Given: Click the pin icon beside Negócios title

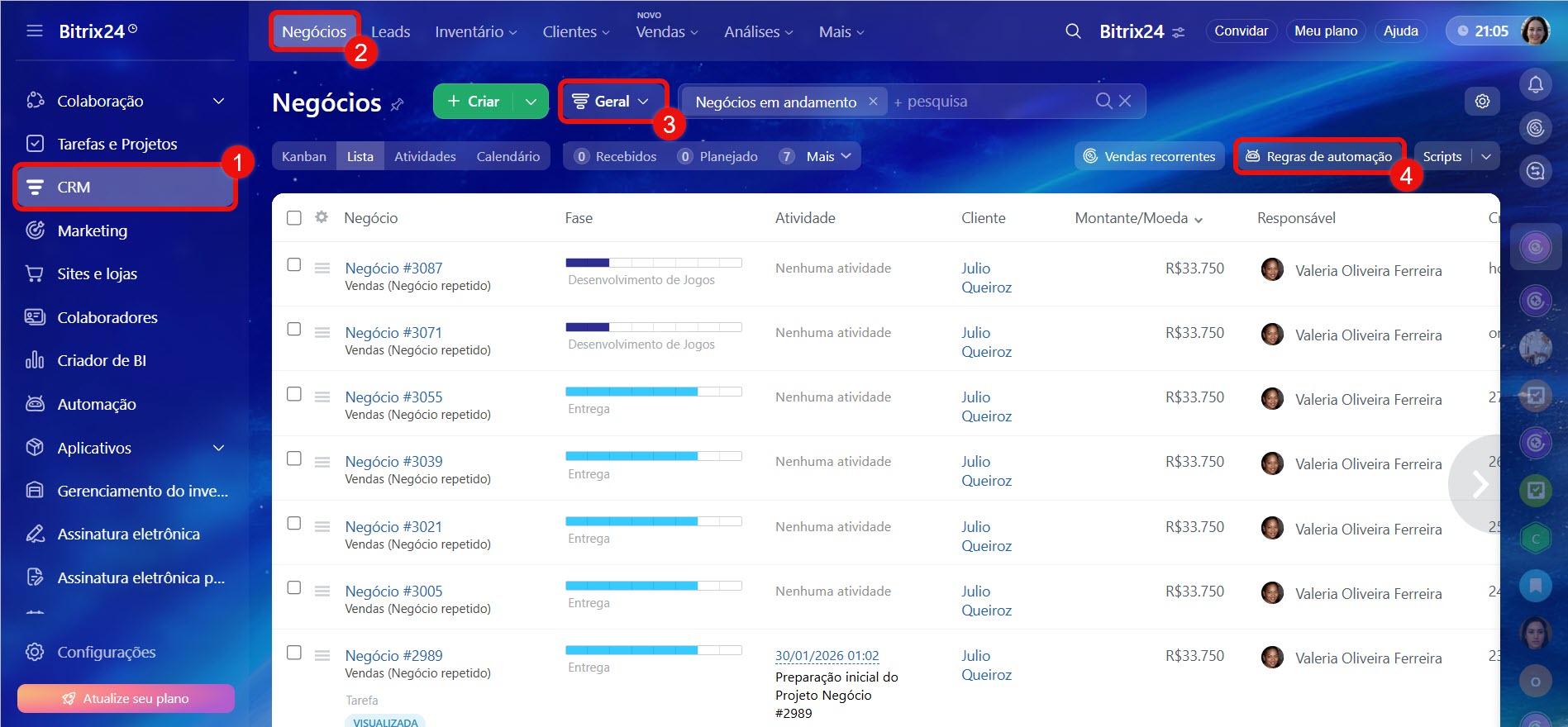Looking at the screenshot, I should click(x=398, y=104).
